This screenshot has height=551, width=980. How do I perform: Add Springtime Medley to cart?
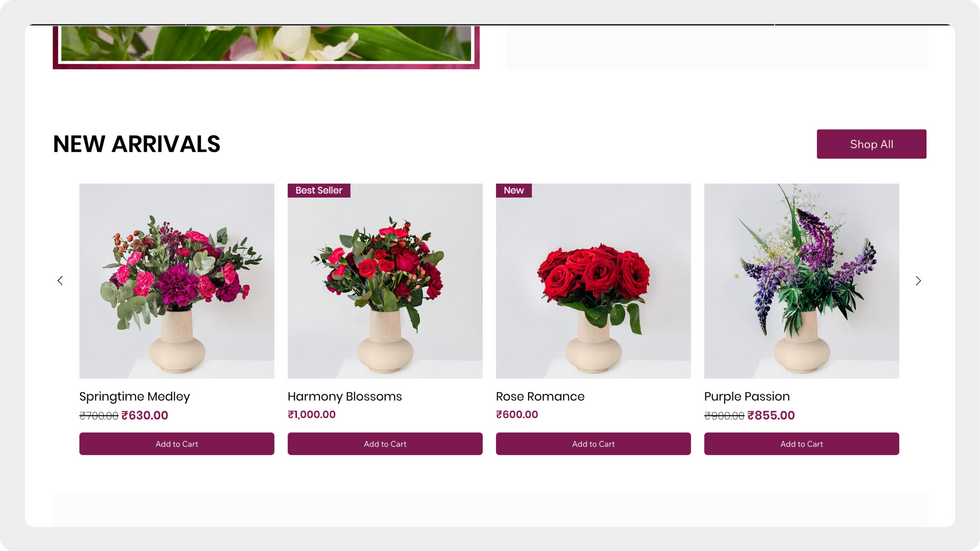[x=176, y=444]
